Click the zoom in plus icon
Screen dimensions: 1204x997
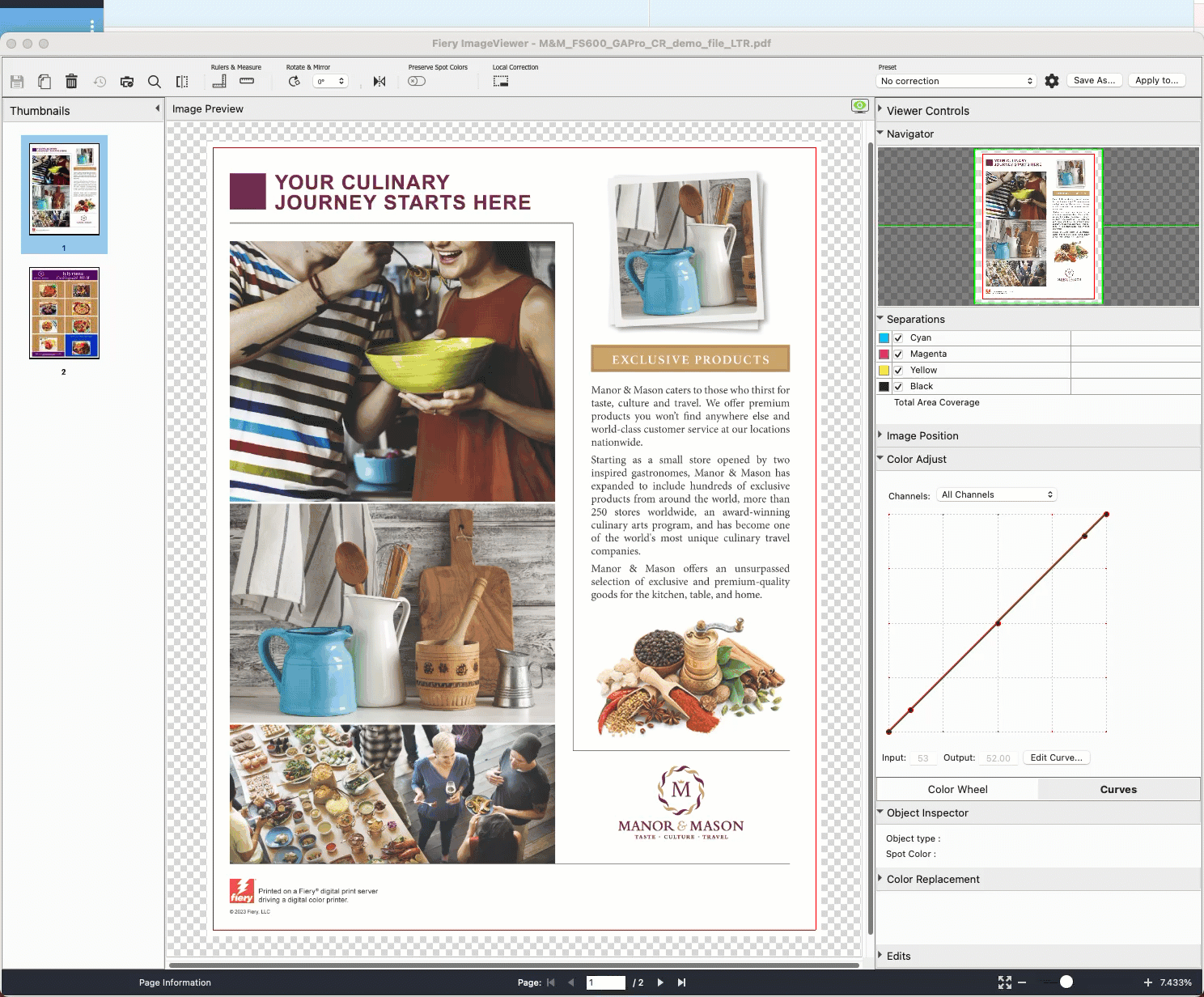1147,982
